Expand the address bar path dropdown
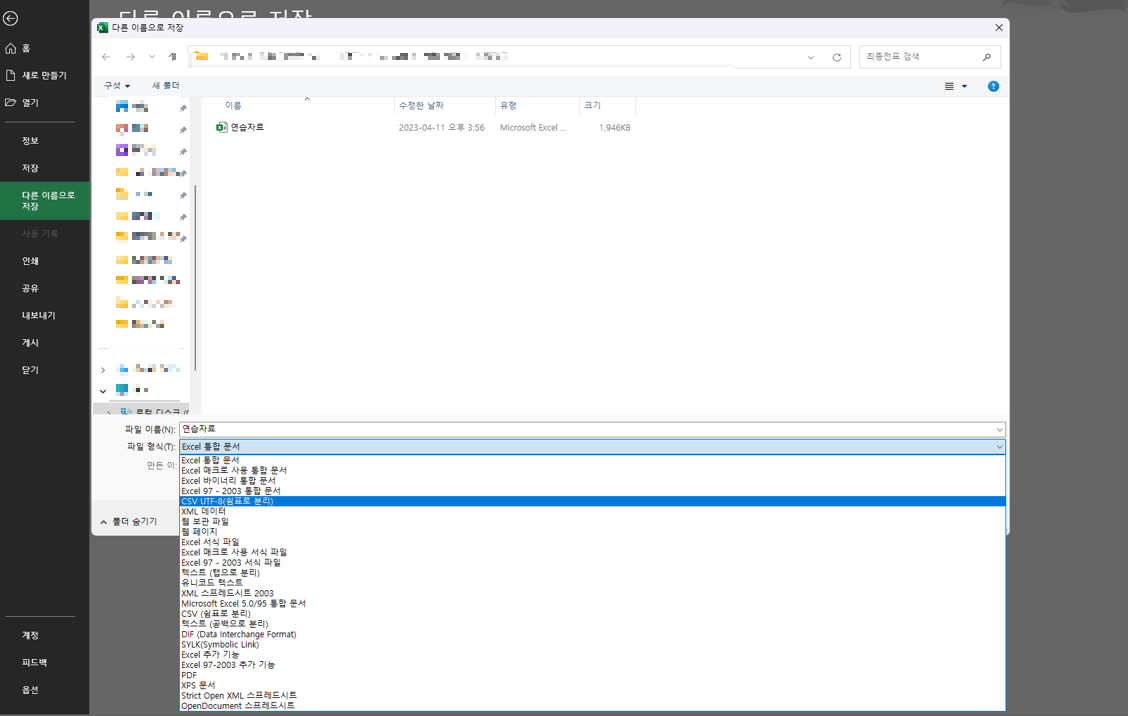Image resolution: width=1128 pixels, height=716 pixels. pos(811,58)
